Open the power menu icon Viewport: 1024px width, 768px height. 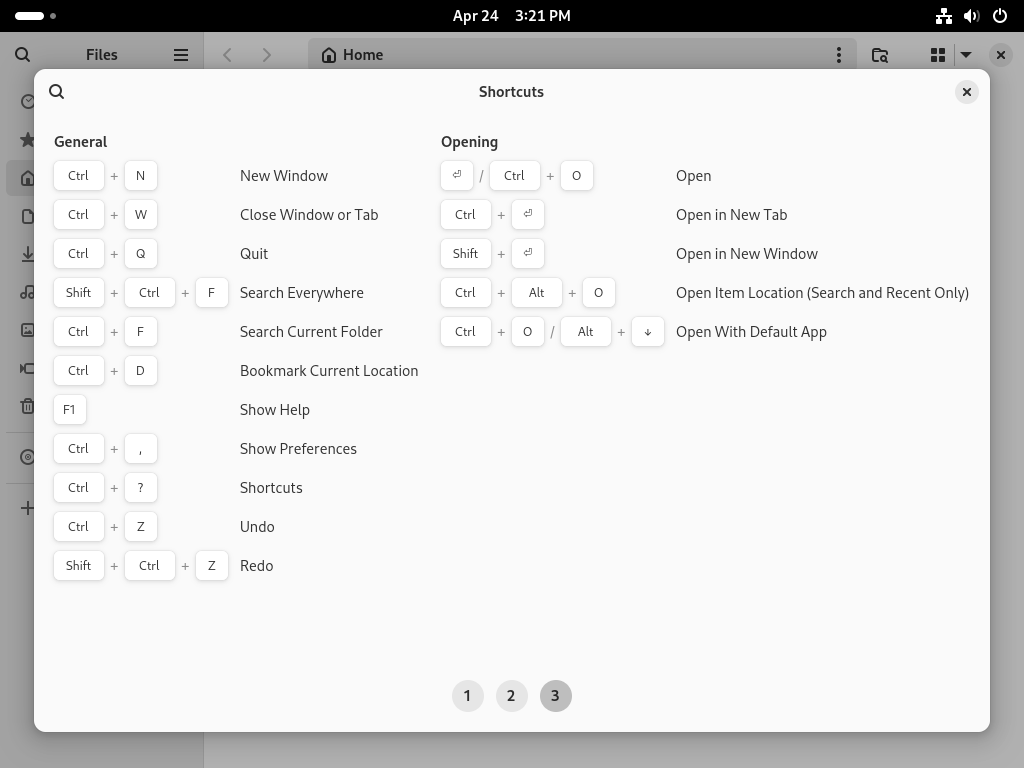pyautogui.click(x=1000, y=16)
